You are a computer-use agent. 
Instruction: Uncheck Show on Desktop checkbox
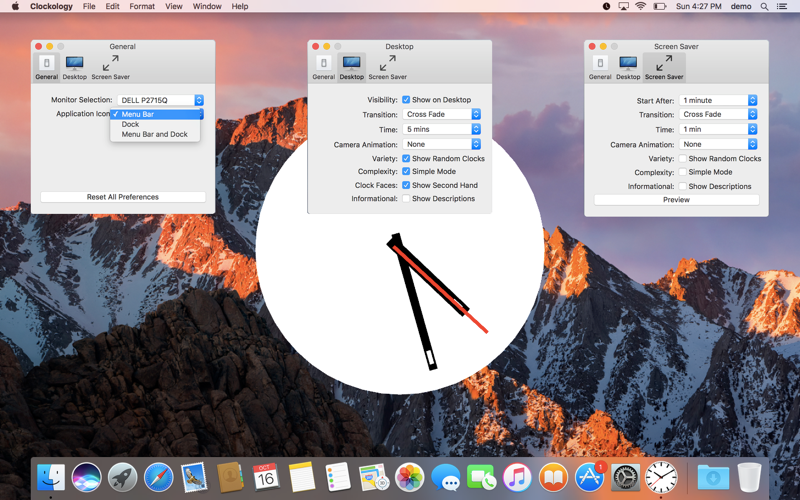click(406, 99)
